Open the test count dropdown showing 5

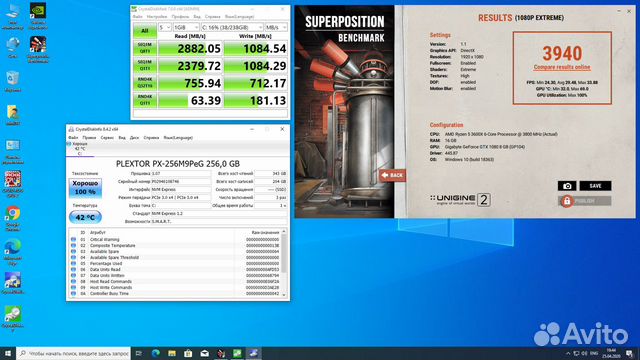point(165,27)
